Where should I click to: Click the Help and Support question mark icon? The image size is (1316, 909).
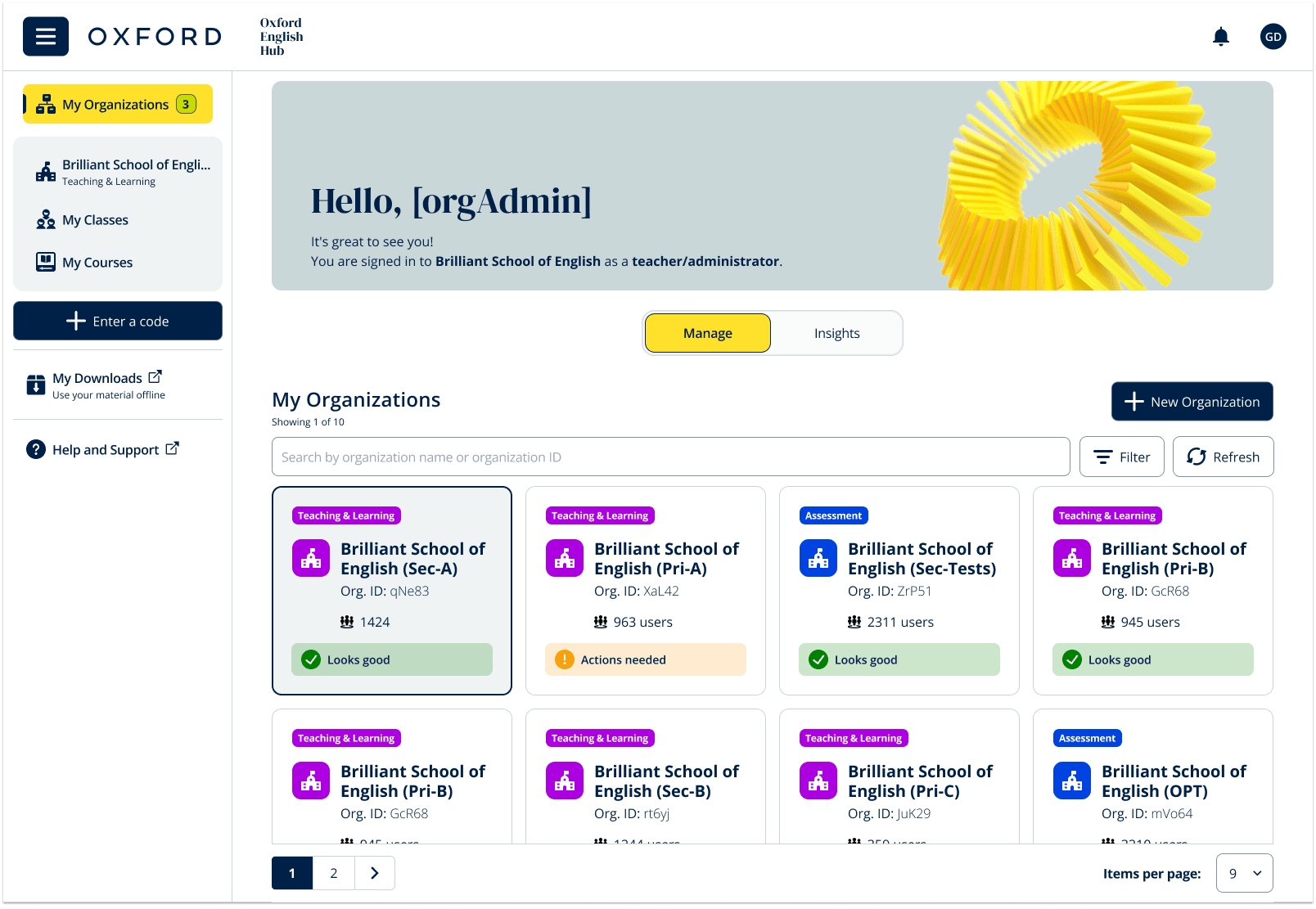click(37, 449)
